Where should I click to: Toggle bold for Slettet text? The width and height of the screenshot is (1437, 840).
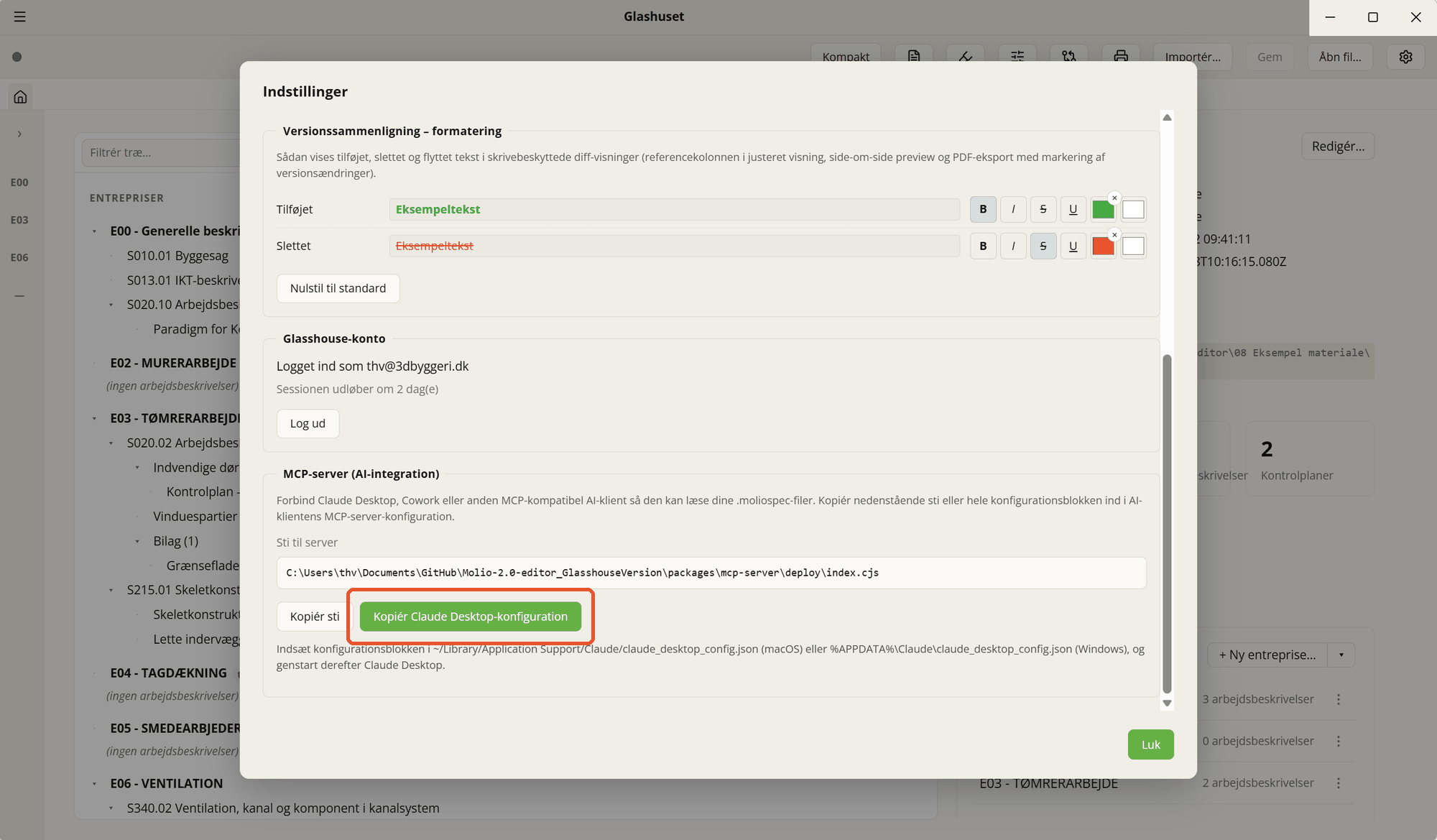[983, 246]
